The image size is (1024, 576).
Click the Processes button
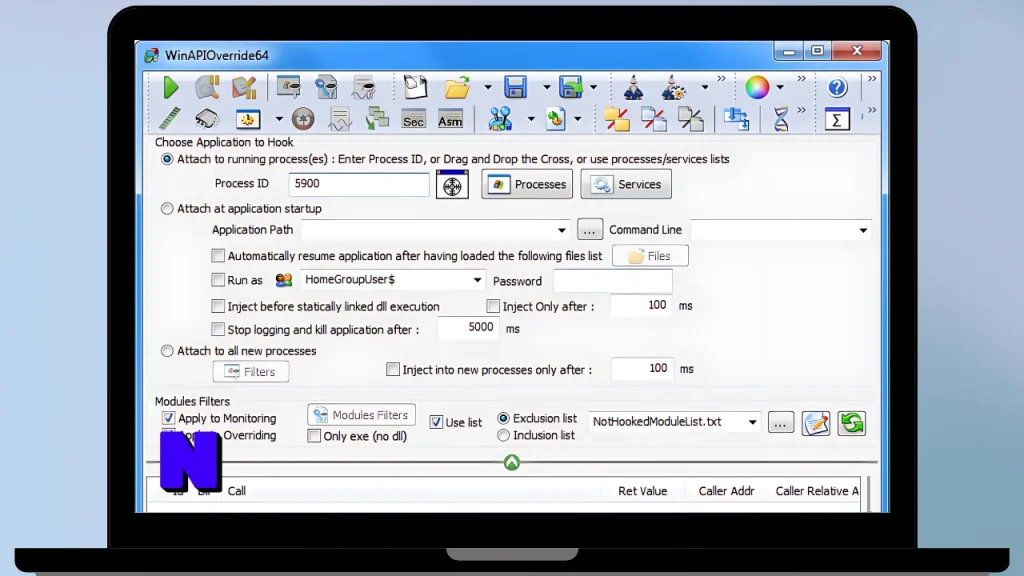(x=527, y=184)
